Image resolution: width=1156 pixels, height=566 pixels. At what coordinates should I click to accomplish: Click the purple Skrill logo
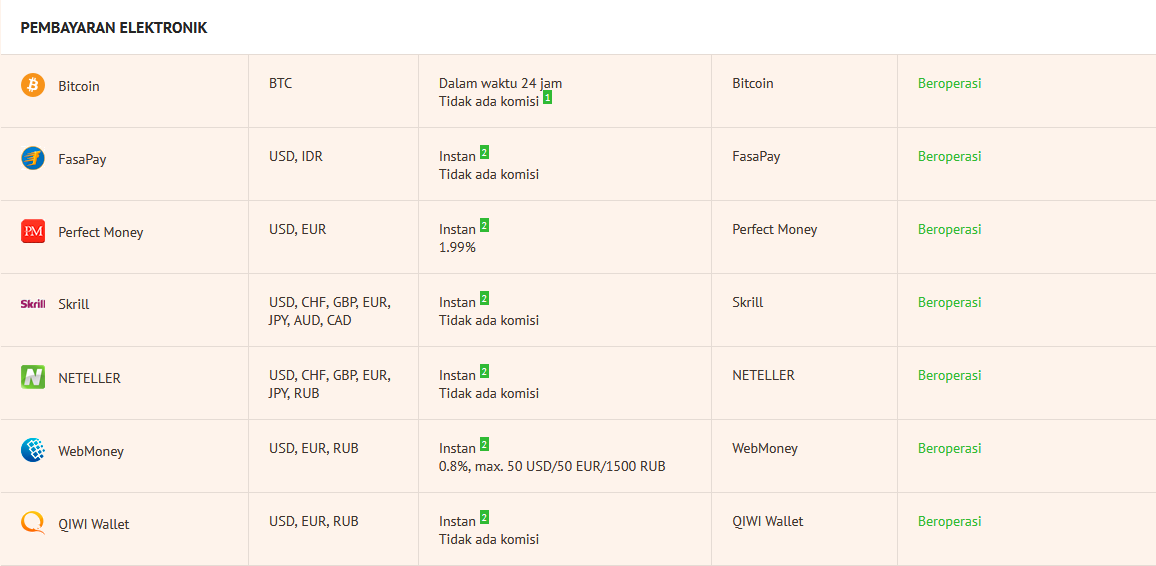33,304
